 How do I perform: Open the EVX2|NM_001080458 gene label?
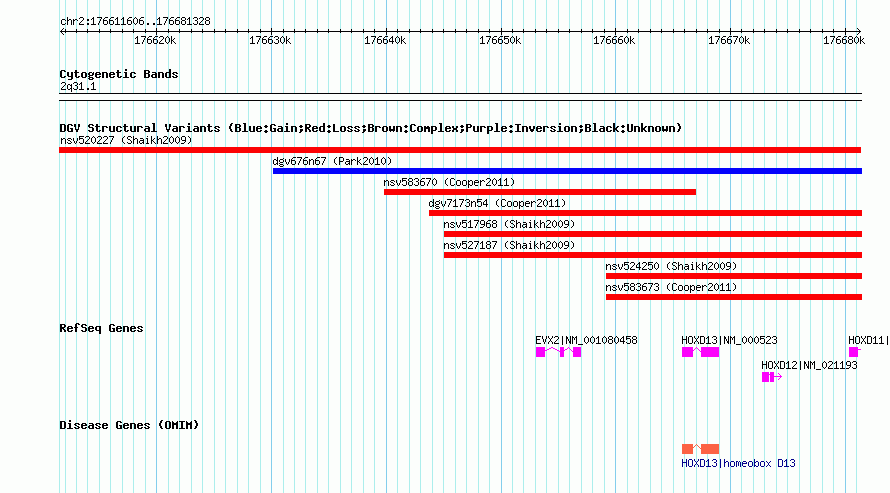(x=586, y=340)
